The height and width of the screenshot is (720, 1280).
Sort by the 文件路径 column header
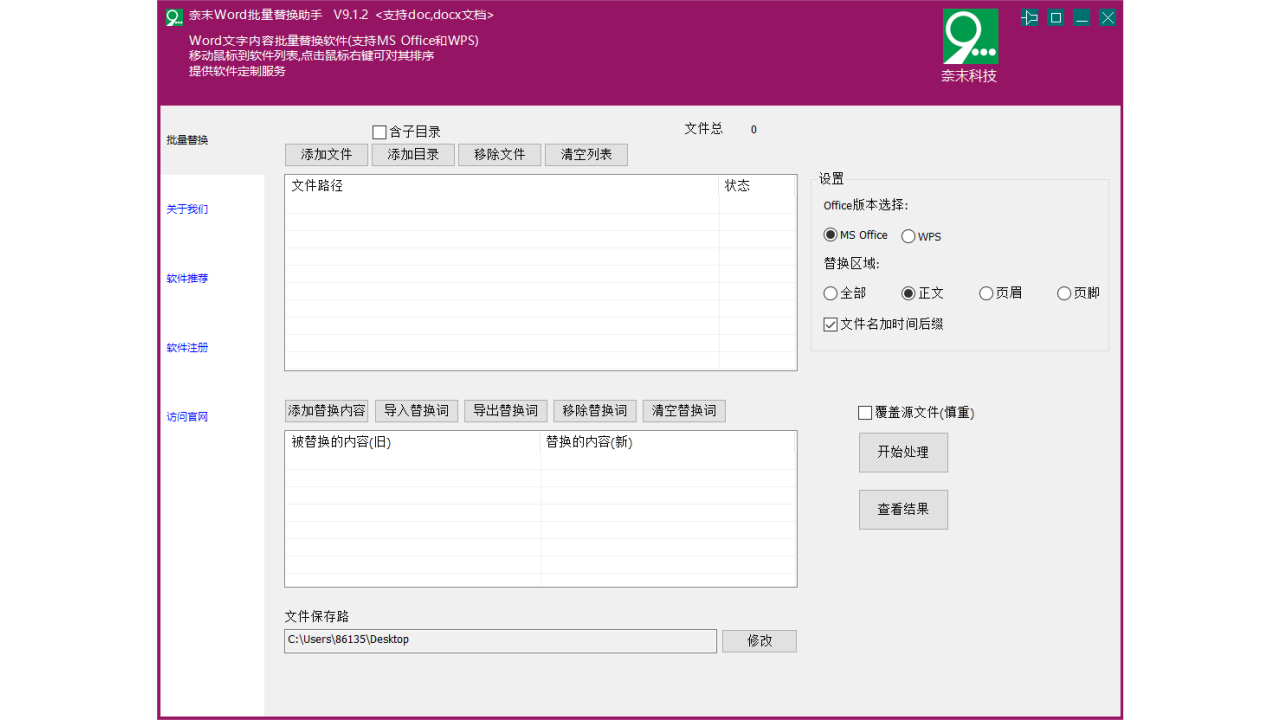[x=502, y=186]
